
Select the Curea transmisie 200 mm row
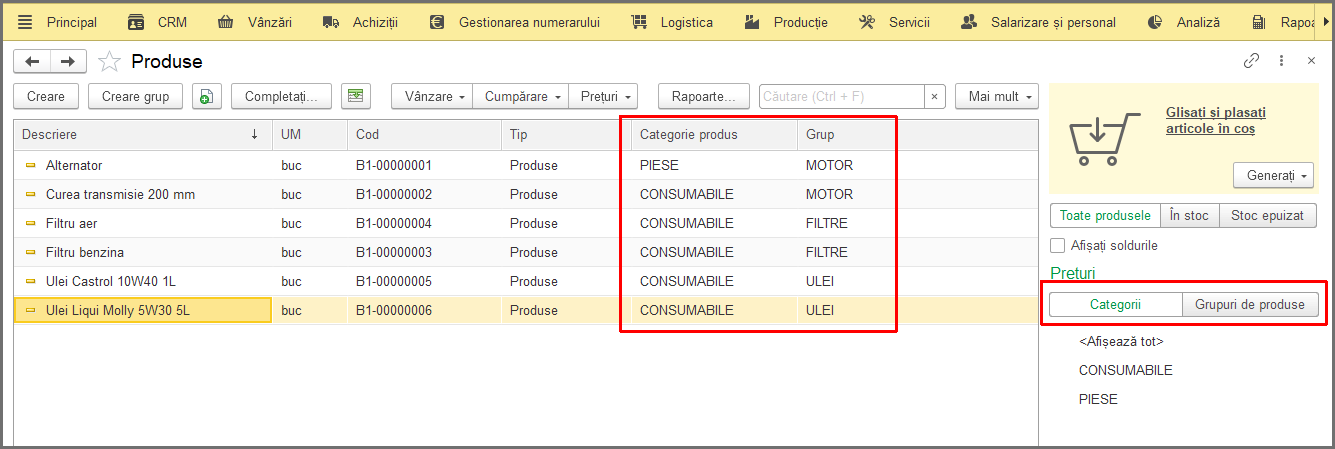[x=525, y=195]
